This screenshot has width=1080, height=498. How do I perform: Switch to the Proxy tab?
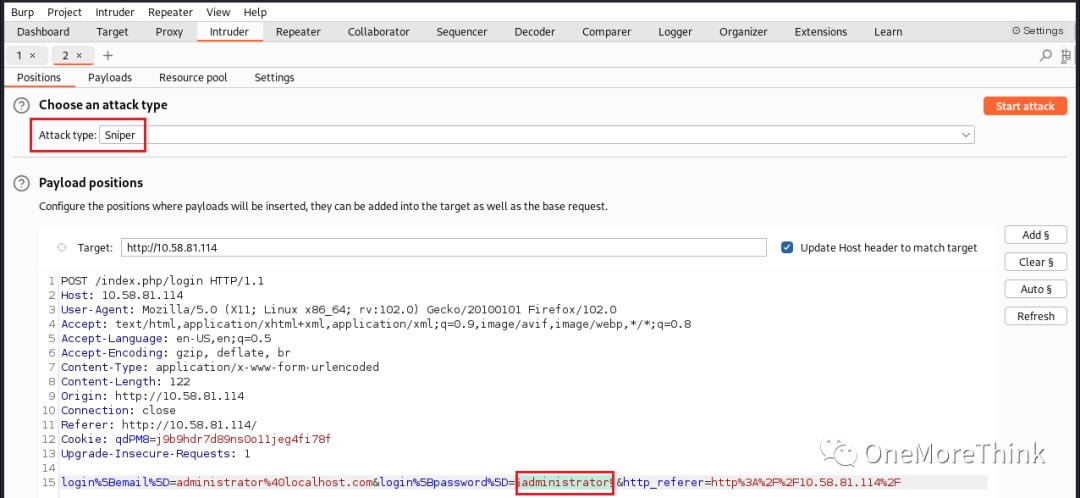tap(169, 32)
